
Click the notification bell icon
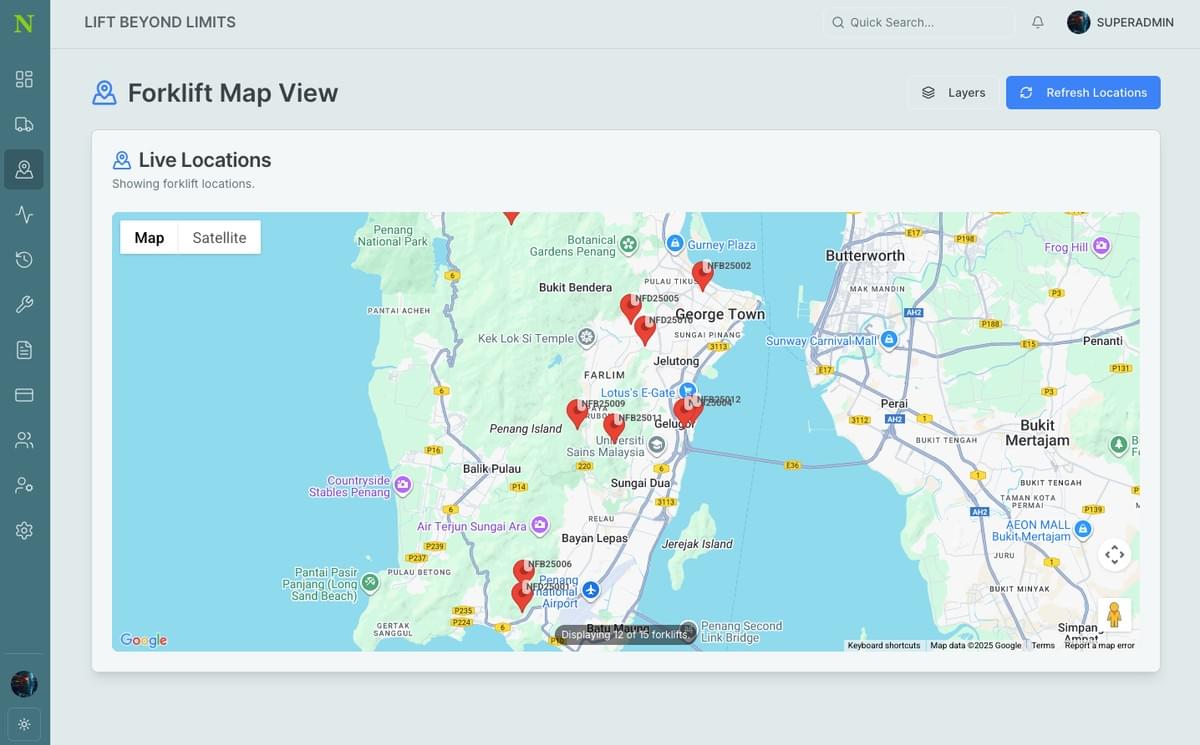pyautogui.click(x=1038, y=22)
